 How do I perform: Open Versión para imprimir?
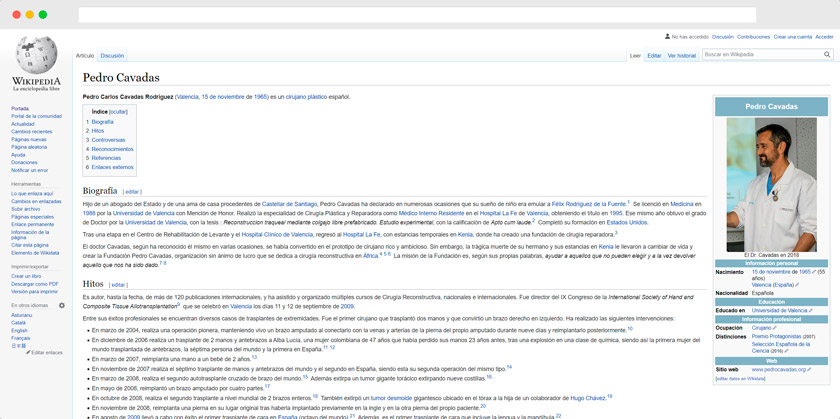[34, 292]
